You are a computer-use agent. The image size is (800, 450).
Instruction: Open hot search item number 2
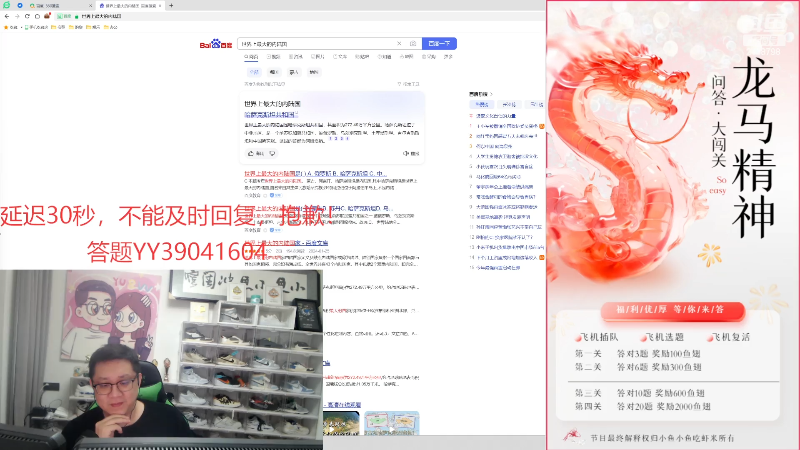click(x=507, y=136)
